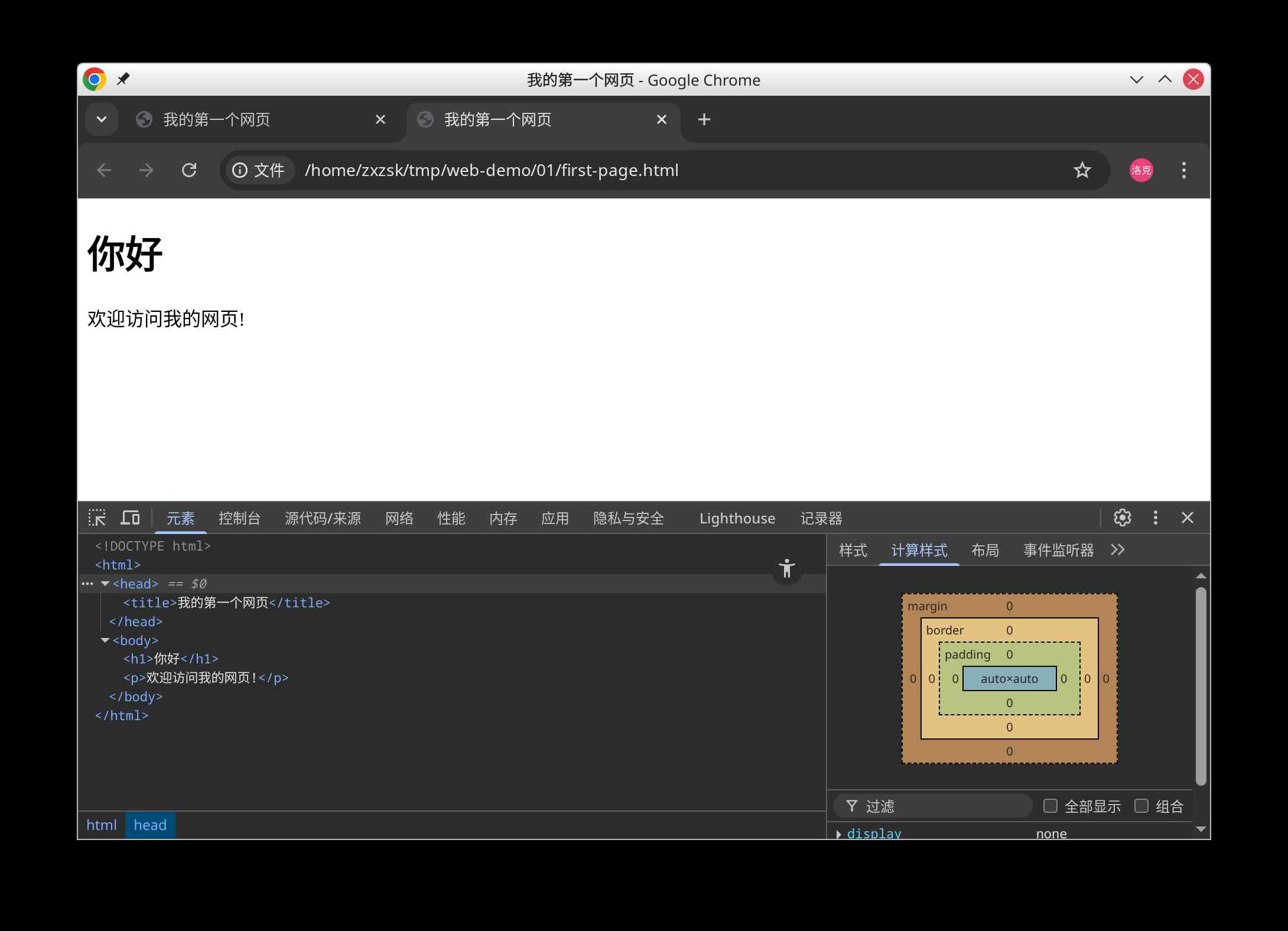The image size is (1288, 931).
Task: Collapse the body element node
Action: (x=105, y=640)
